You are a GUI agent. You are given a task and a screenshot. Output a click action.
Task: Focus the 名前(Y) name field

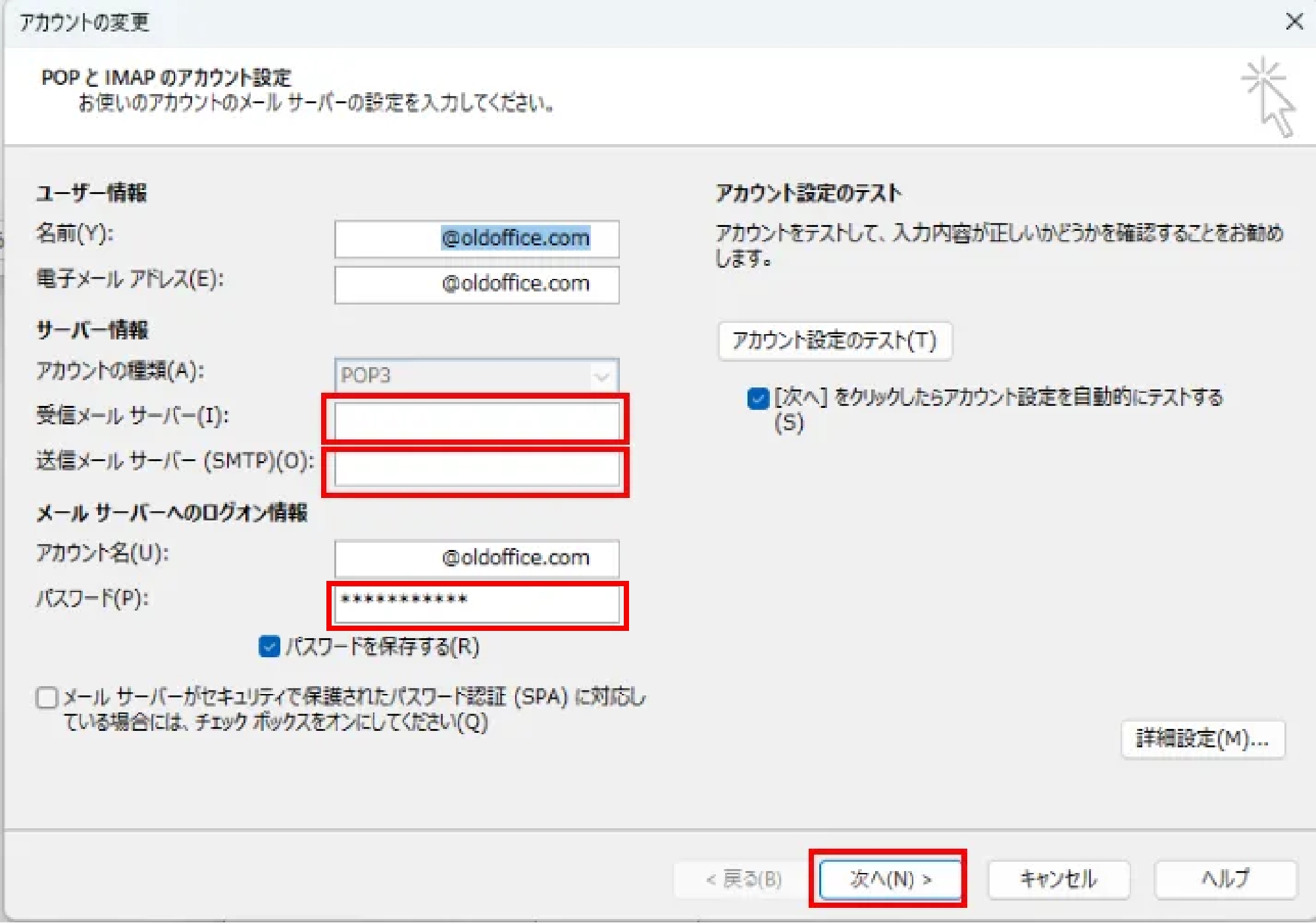pos(476,239)
